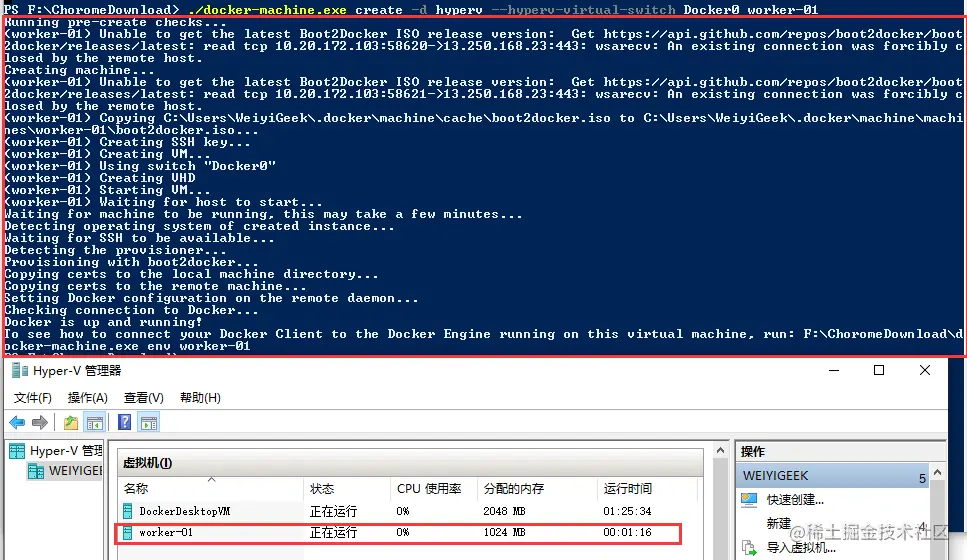The width and height of the screenshot is (967, 560).
Task: Click the Quick Create monitor icon
Action: click(x=749, y=500)
